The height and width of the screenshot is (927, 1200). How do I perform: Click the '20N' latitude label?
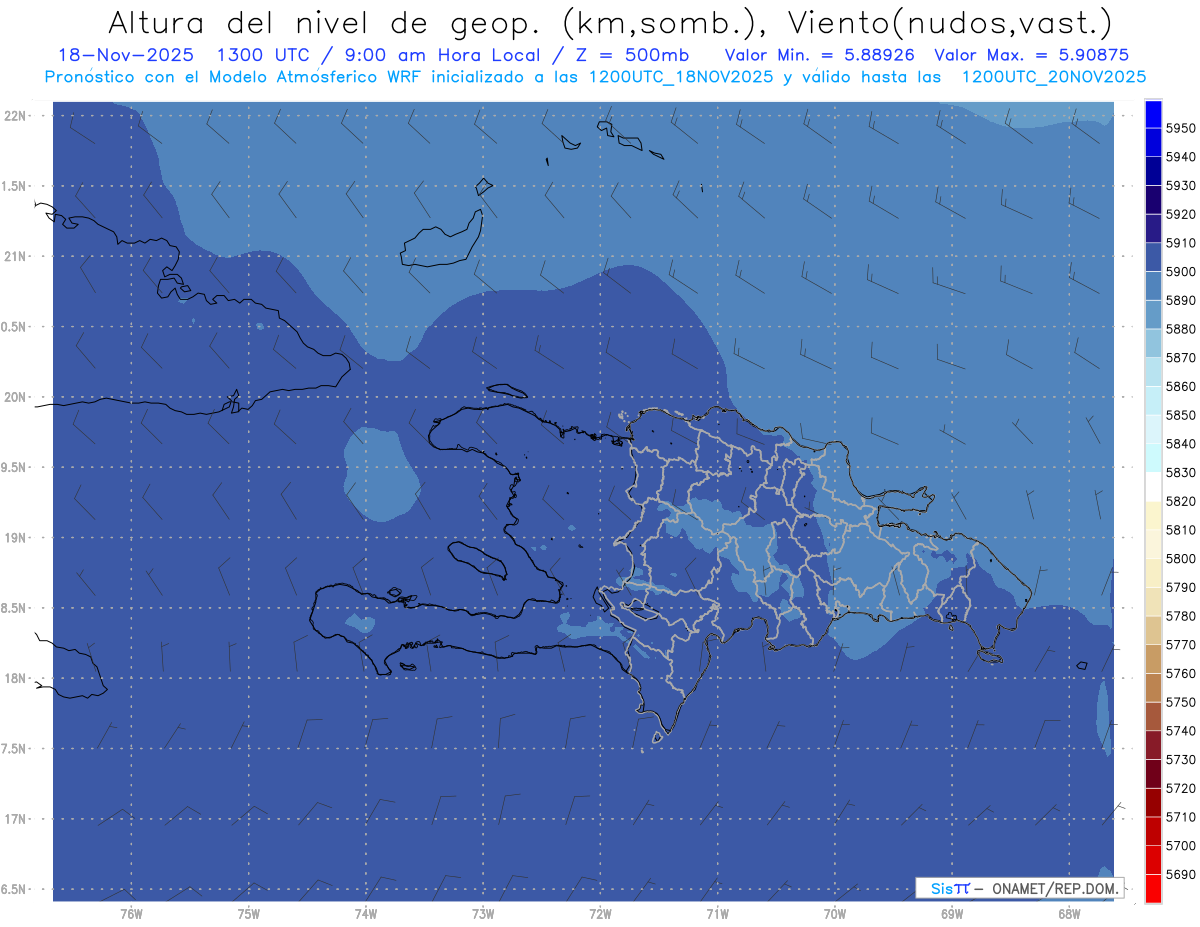(15, 397)
